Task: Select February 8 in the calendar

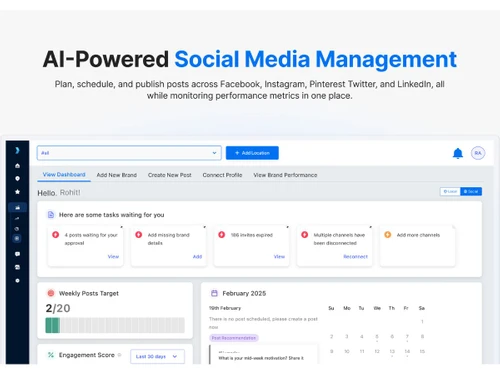Action: pyautogui.click(x=422, y=337)
